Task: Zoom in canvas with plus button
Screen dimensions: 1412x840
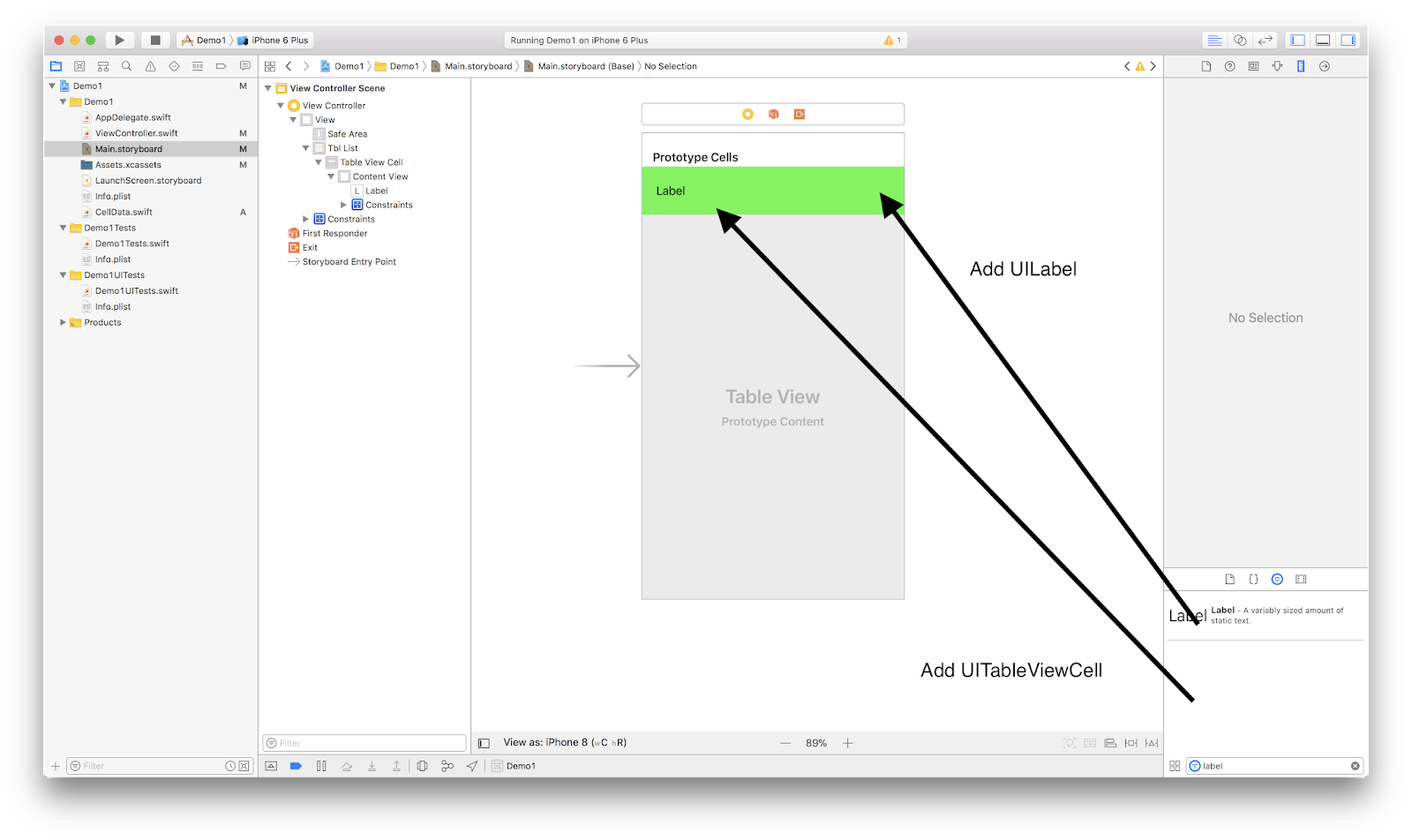Action: point(848,743)
